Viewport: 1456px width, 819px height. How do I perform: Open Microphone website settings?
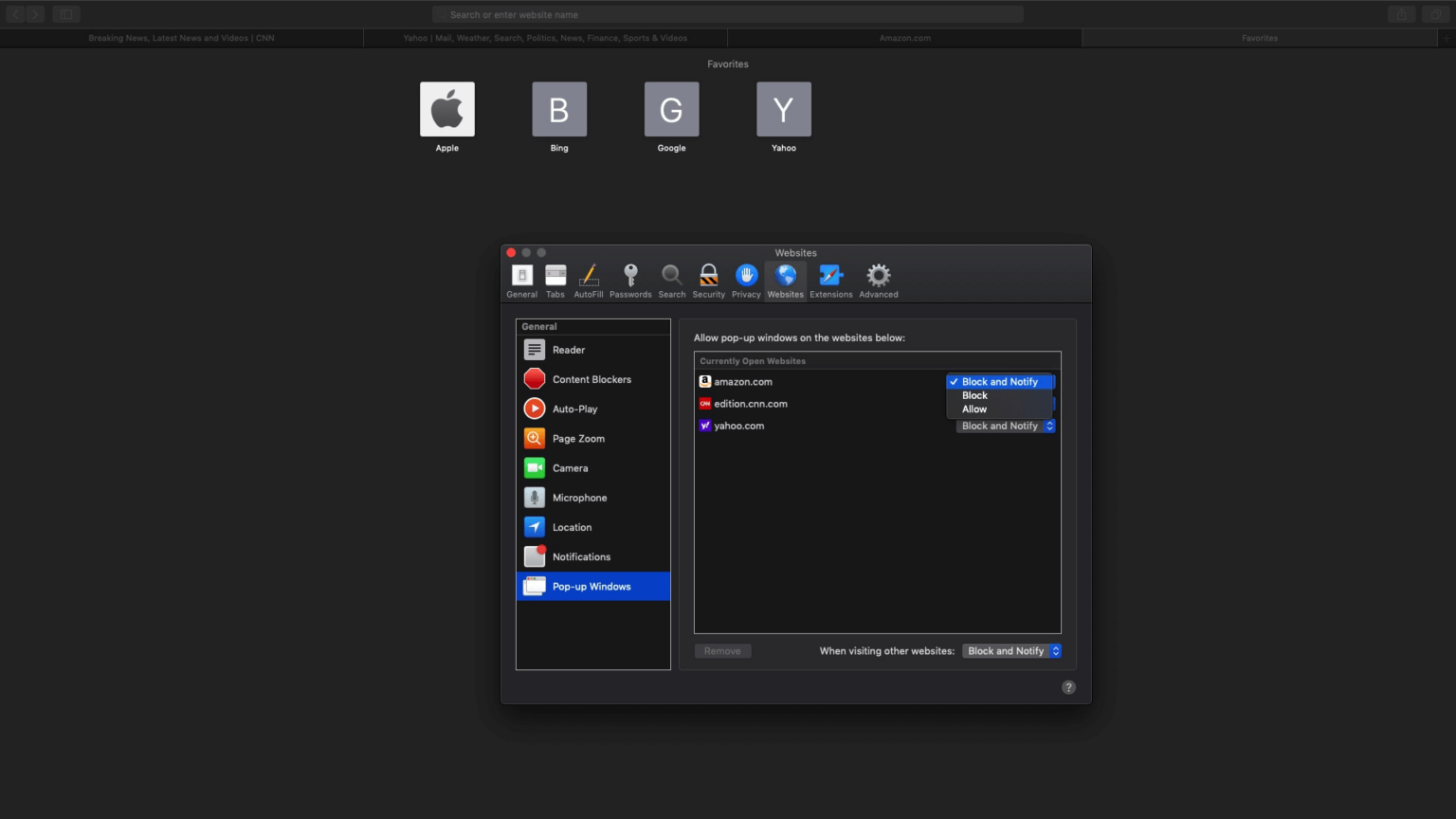(x=579, y=497)
